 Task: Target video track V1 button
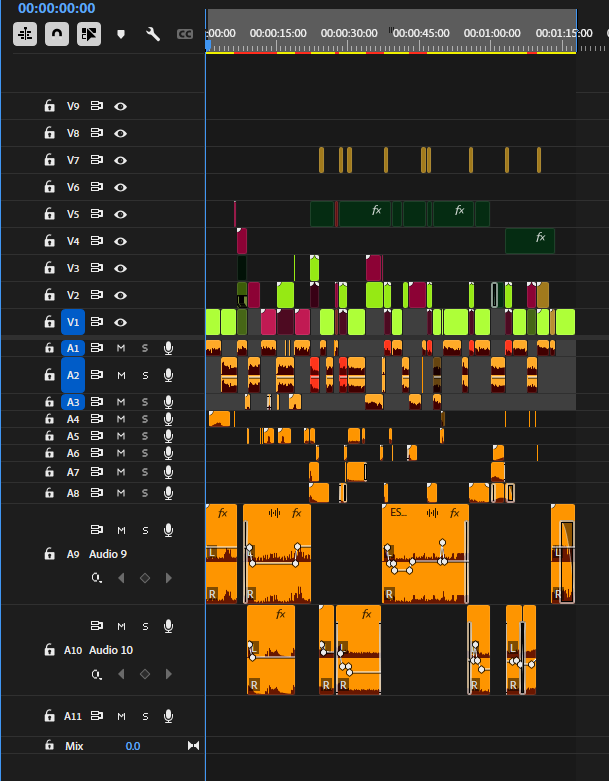[73, 322]
